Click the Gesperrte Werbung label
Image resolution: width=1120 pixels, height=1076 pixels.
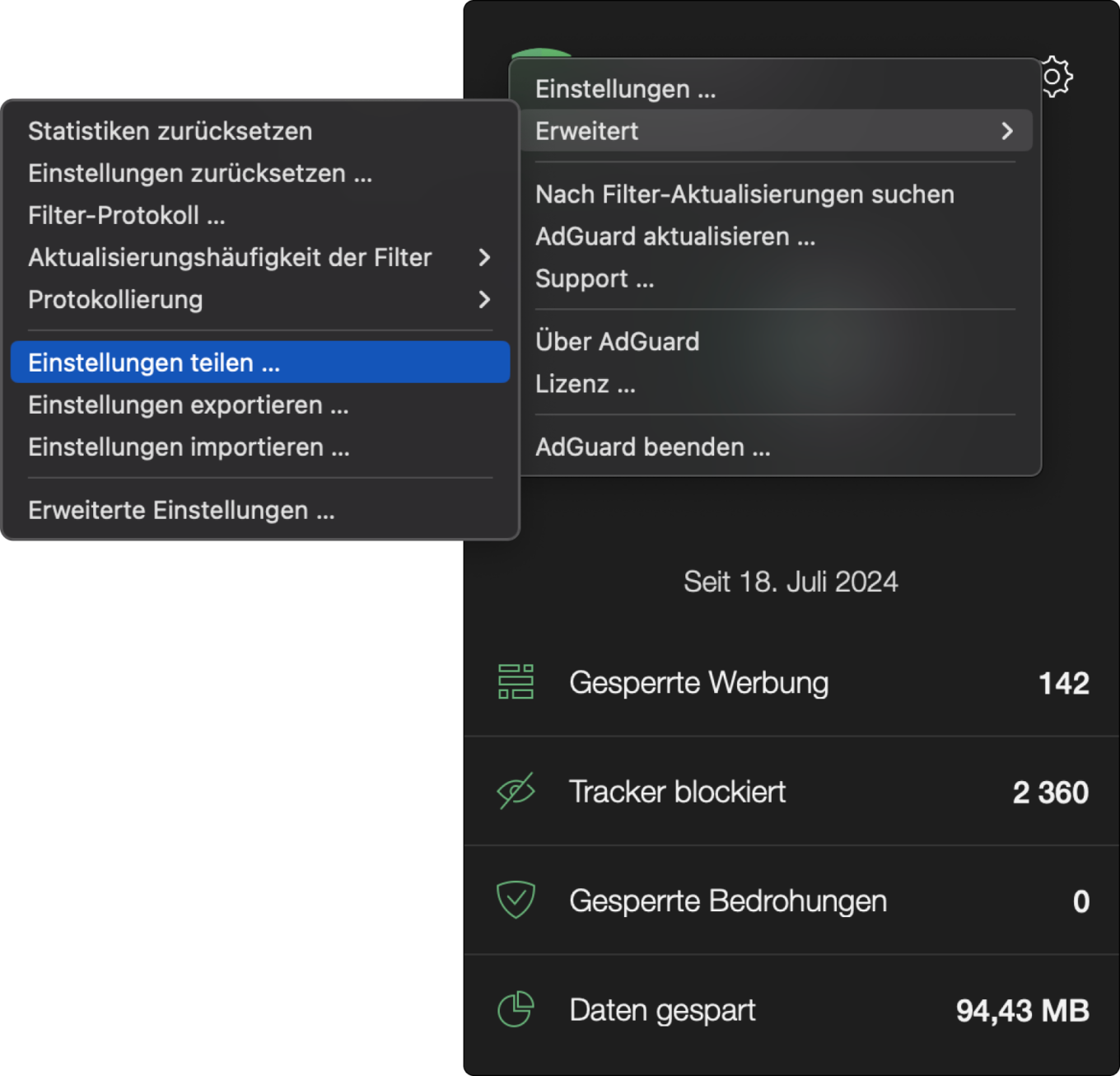point(699,683)
